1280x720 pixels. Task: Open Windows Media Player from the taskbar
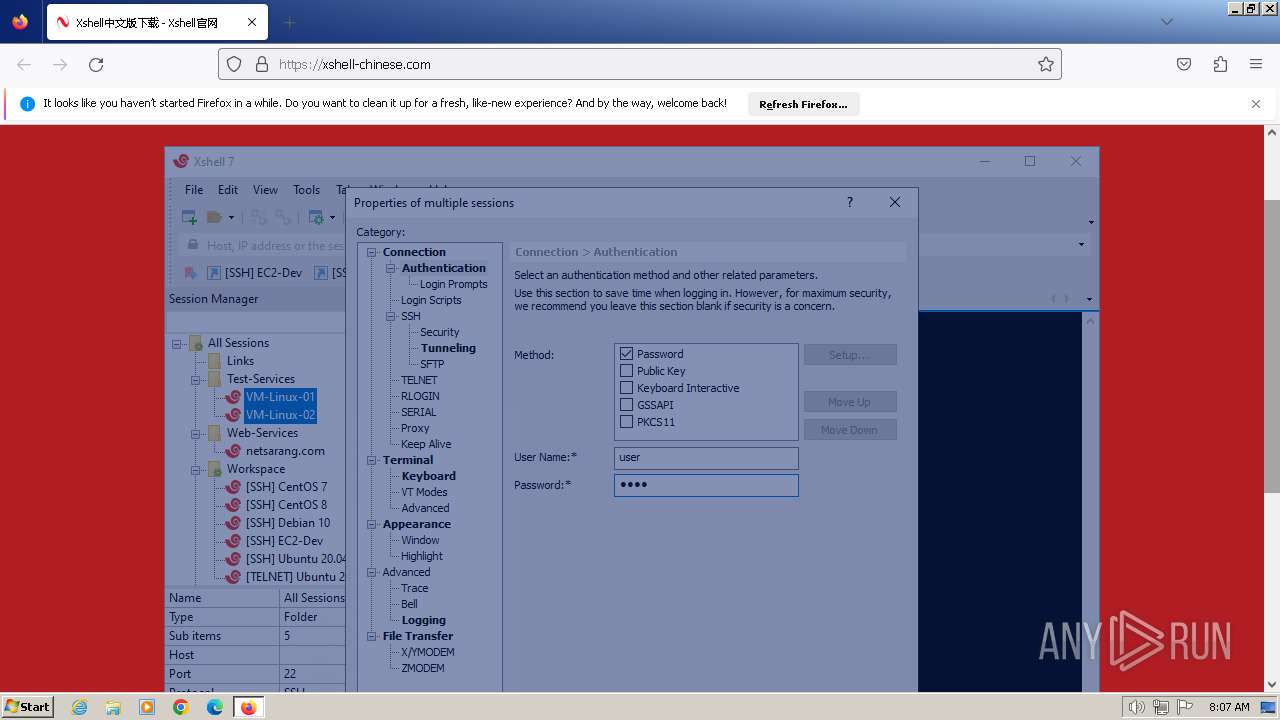tap(147, 707)
